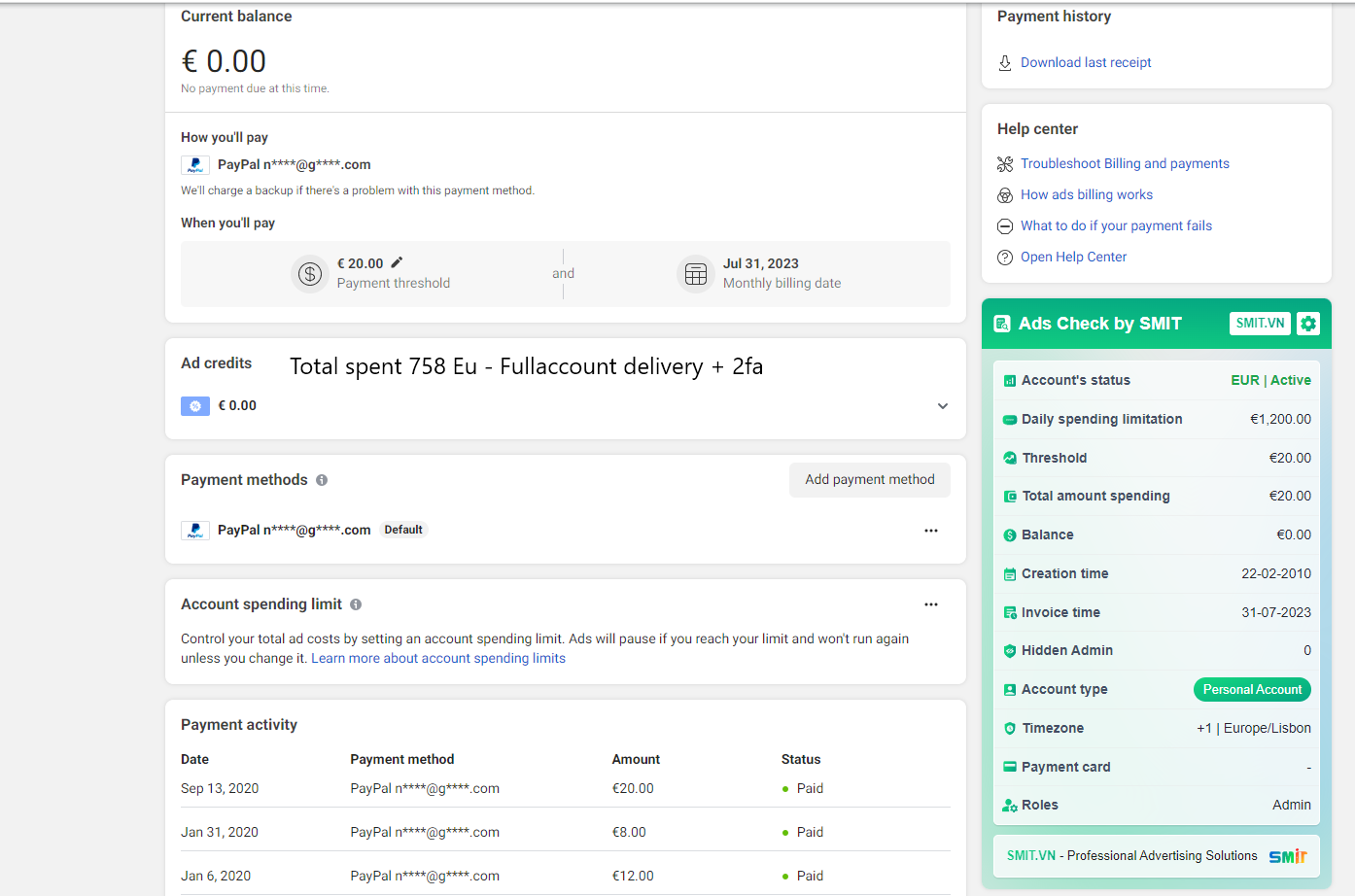Select the Sep 13, 2020 payment date

[x=220, y=788]
